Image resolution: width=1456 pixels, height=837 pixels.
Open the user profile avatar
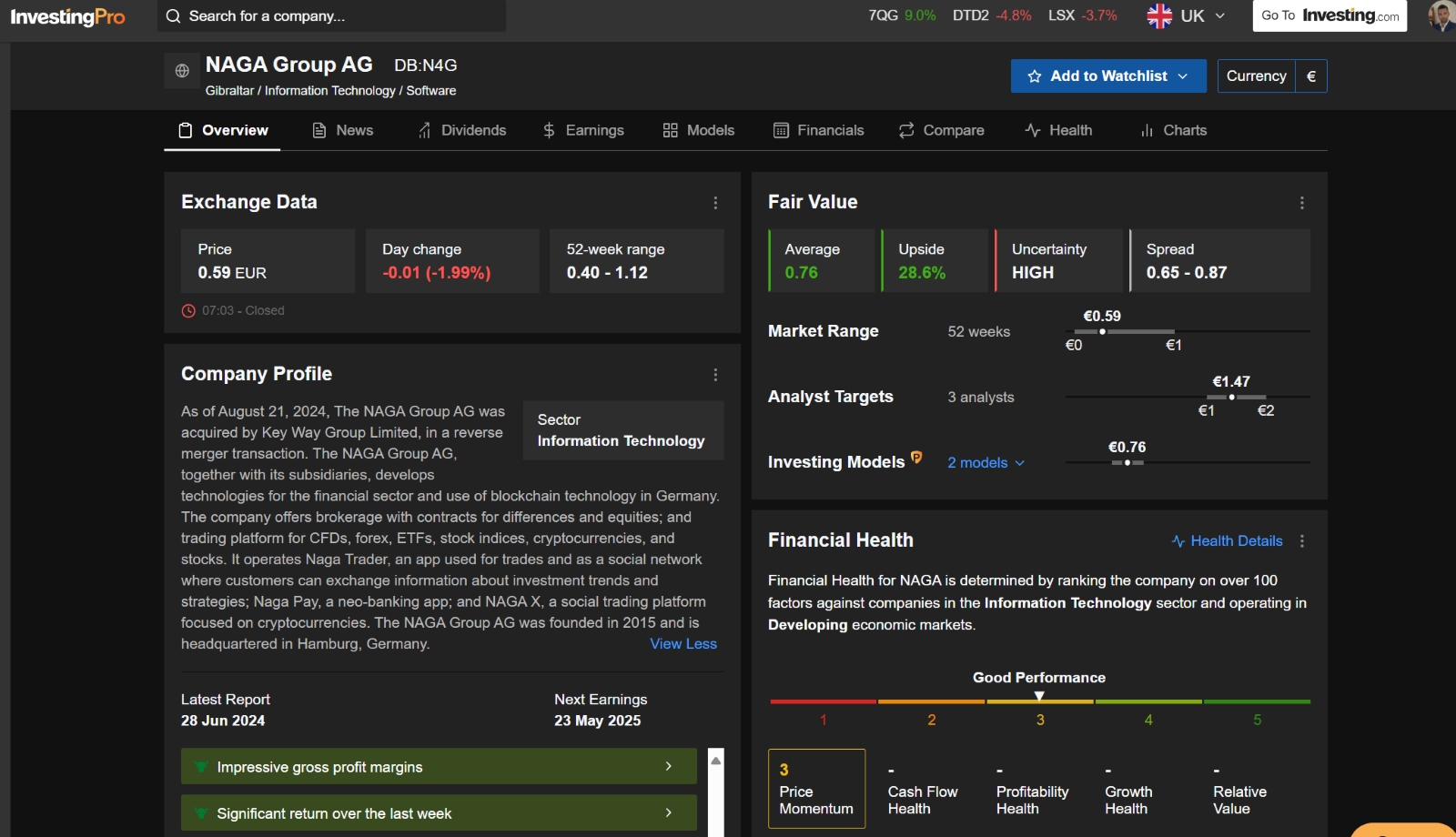[x=1441, y=16]
